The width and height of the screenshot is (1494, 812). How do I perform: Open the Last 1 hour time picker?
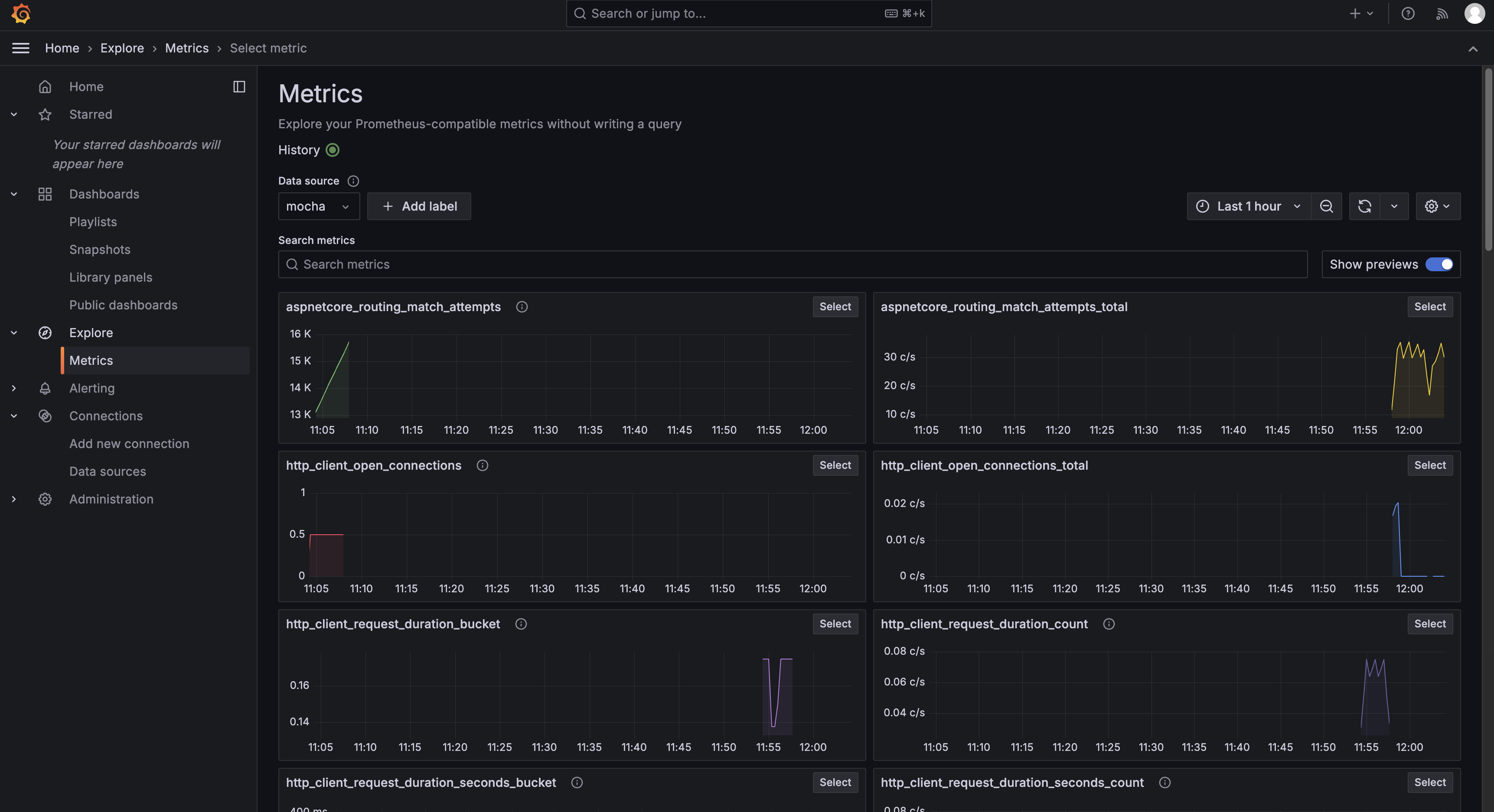pyautogui.click(x=1249, y=206)
